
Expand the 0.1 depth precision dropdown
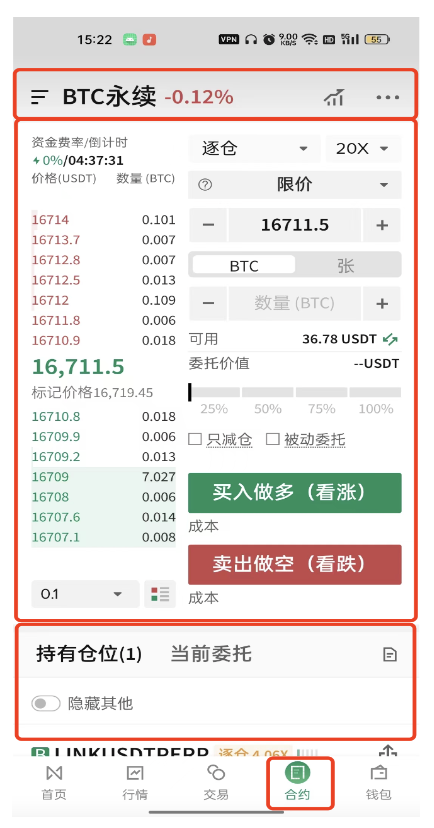85,594
